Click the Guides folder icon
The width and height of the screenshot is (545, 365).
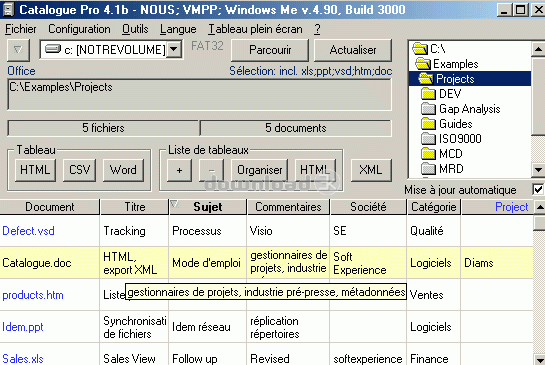pyautogui.click(x=428, y=124)
